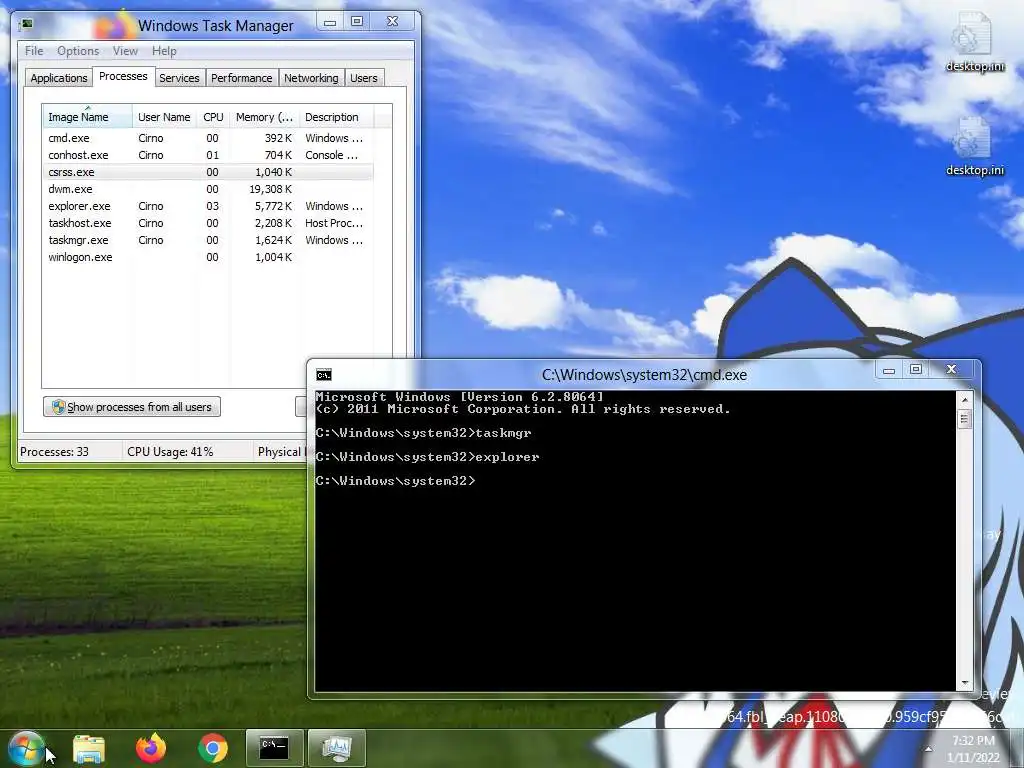Viewport: 1024px width, 768px height.
Task: Select the dwm.exe process row
Action: [208, 189]
